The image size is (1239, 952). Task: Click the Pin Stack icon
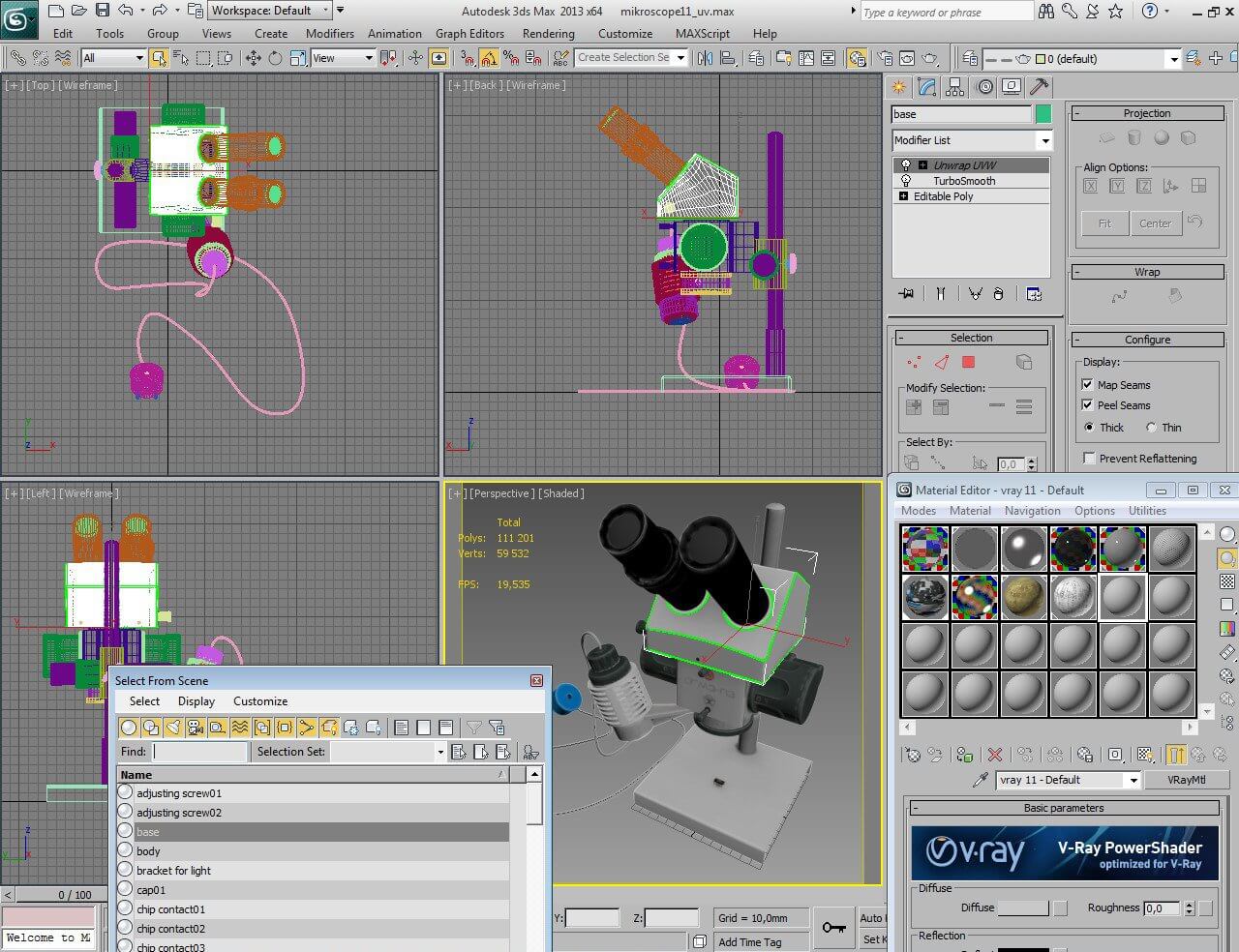[906, 294]
